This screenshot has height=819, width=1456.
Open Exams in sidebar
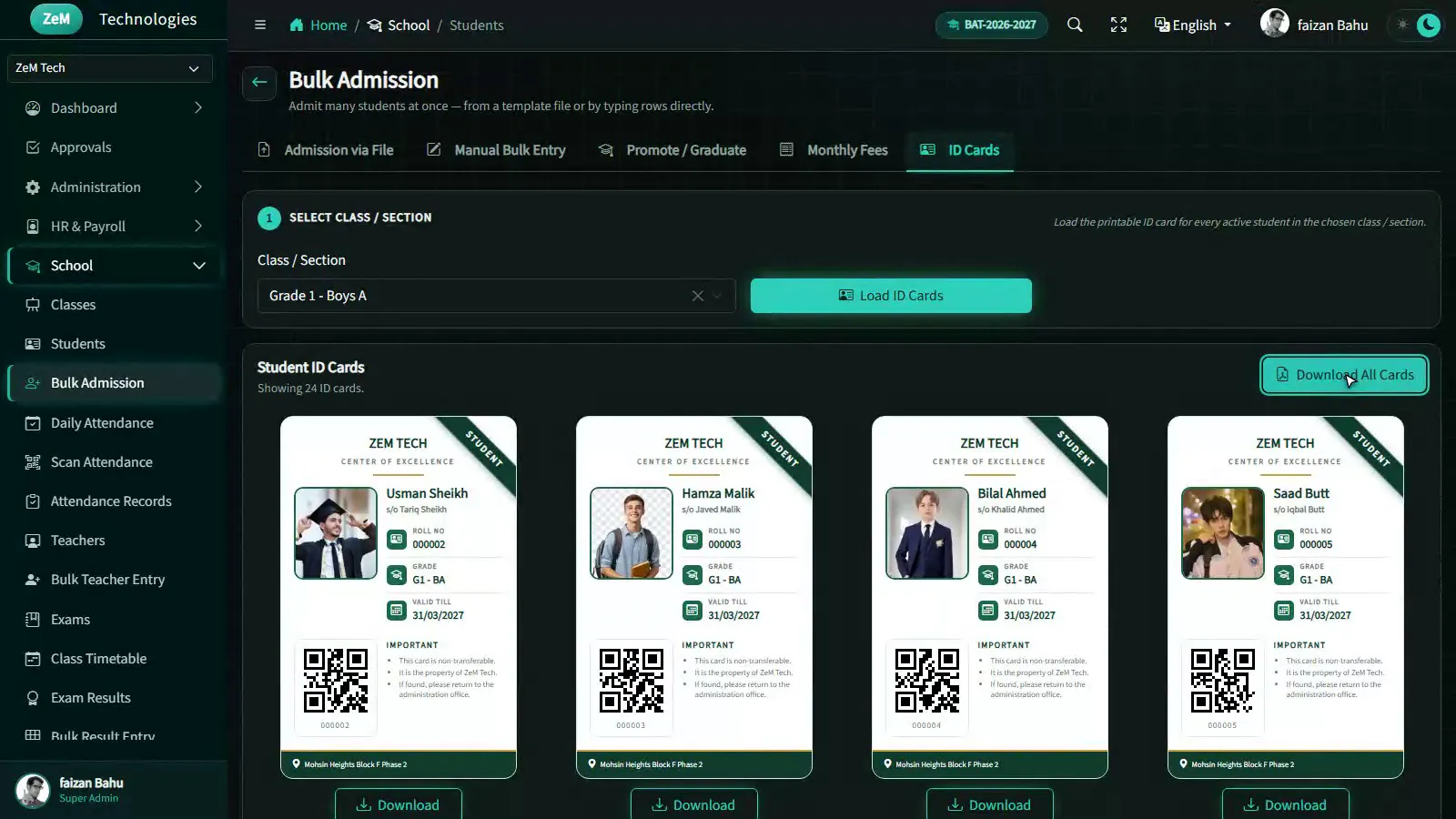(x=114, y=620)
